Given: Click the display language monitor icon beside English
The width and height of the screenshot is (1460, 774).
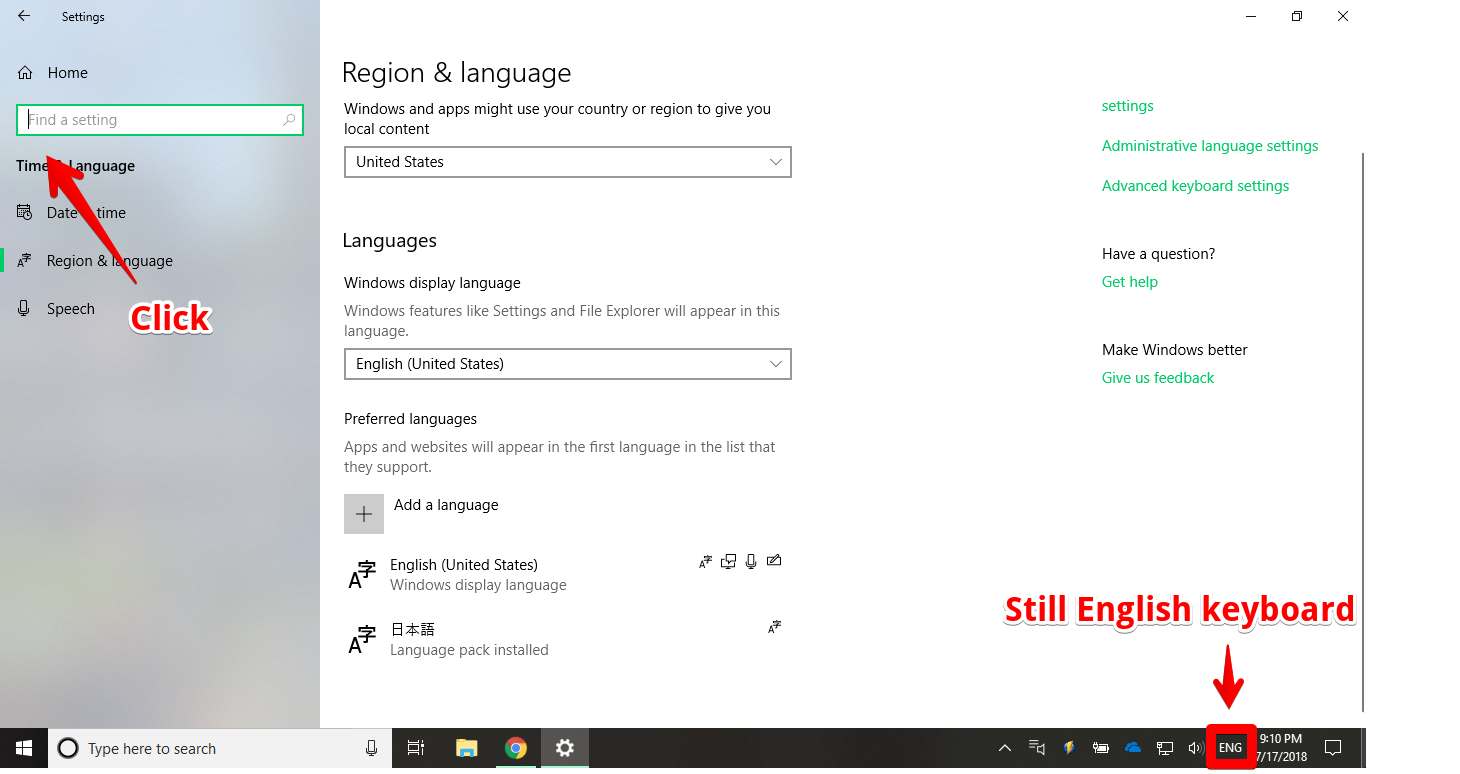Looking at the screenshot, I should [728, 561].
